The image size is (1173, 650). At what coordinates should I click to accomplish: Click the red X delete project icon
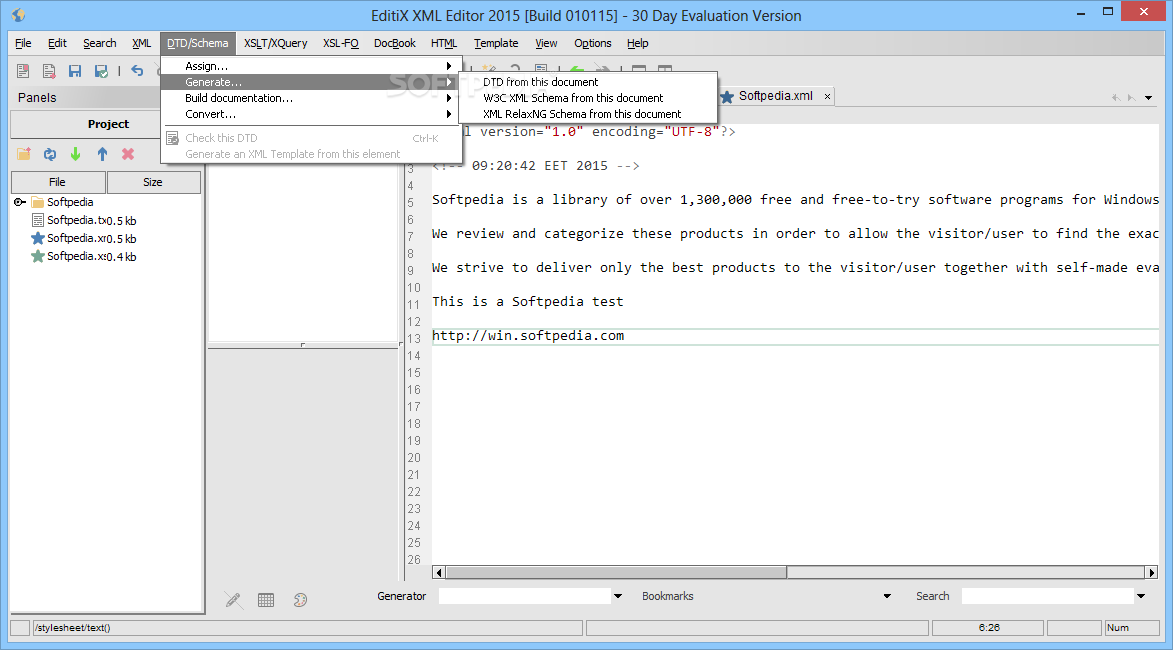point(128,154)
